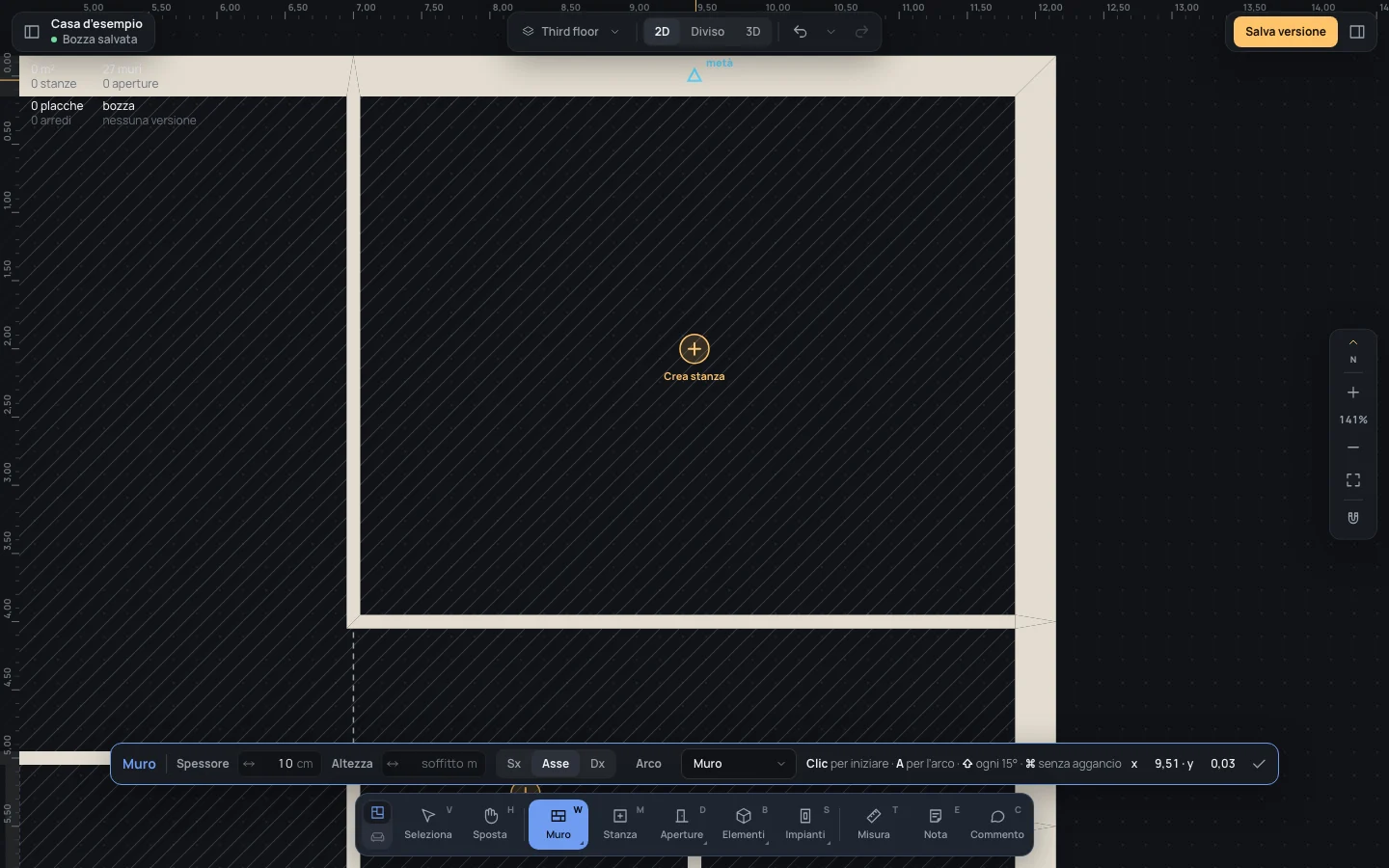Open the Muro wall type dropdown
This screenshot has width=1389, height=868.
(x=739, y=764)
